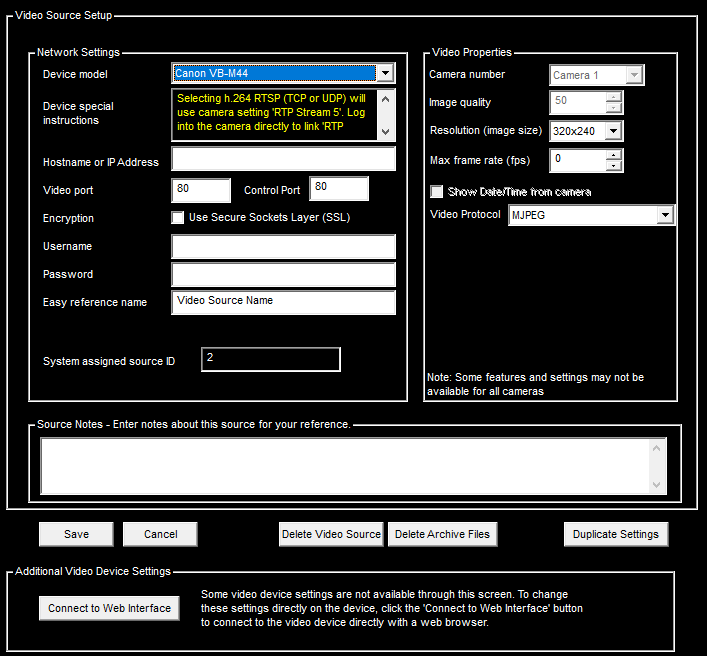This screenshot has width=707, height=656.
Task: Open the Device model dropdown arrow
Action: [x=386, y=73]
